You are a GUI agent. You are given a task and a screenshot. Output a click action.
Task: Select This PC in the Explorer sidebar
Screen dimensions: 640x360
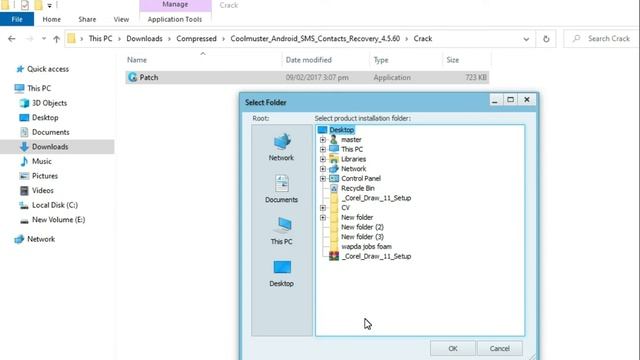[39, 88]
